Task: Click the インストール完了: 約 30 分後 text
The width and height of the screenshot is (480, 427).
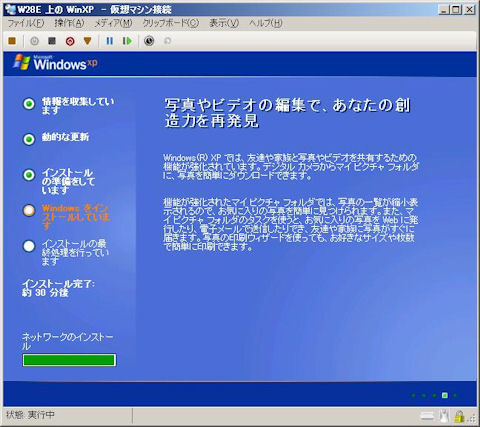Action: (x=58, y=288)
